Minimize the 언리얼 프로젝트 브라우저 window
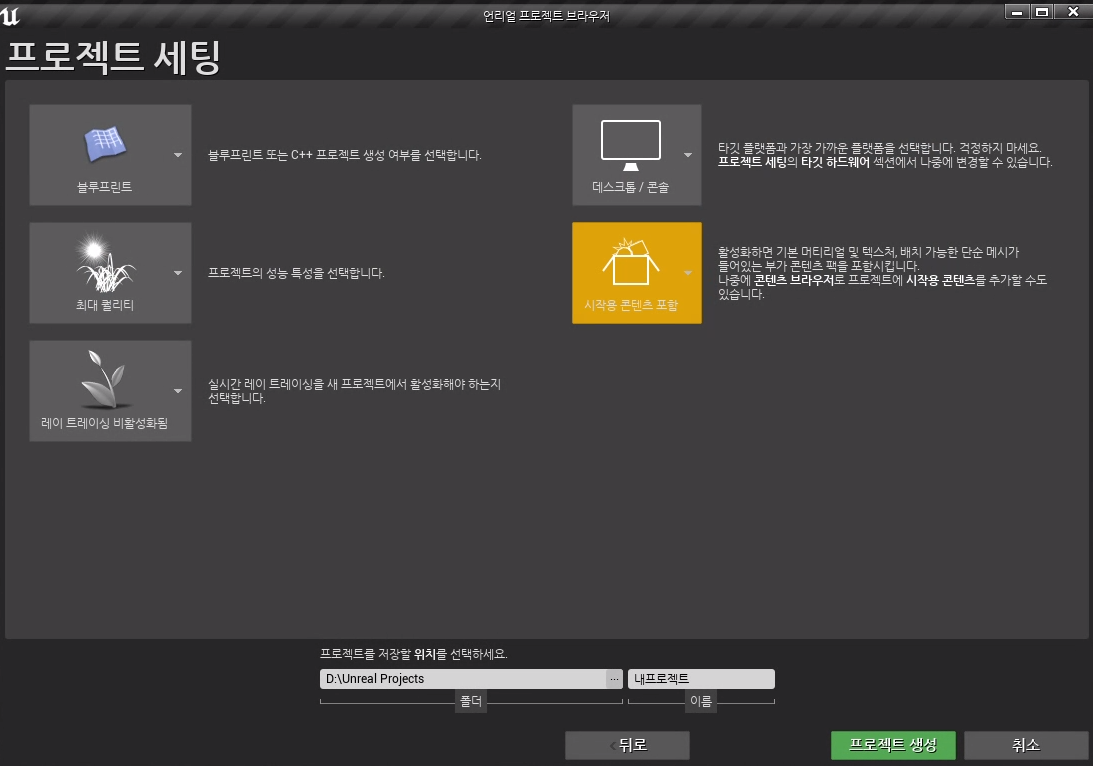The height and width of the screenshot is (766, 1093). (x=1017, y=12)
